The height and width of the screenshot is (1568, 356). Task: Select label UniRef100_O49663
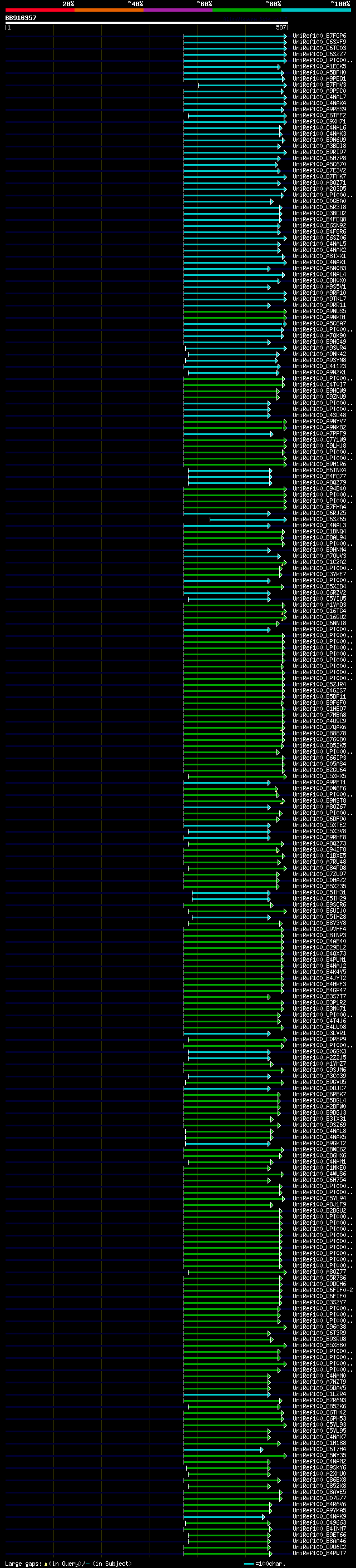(319, 1523)
